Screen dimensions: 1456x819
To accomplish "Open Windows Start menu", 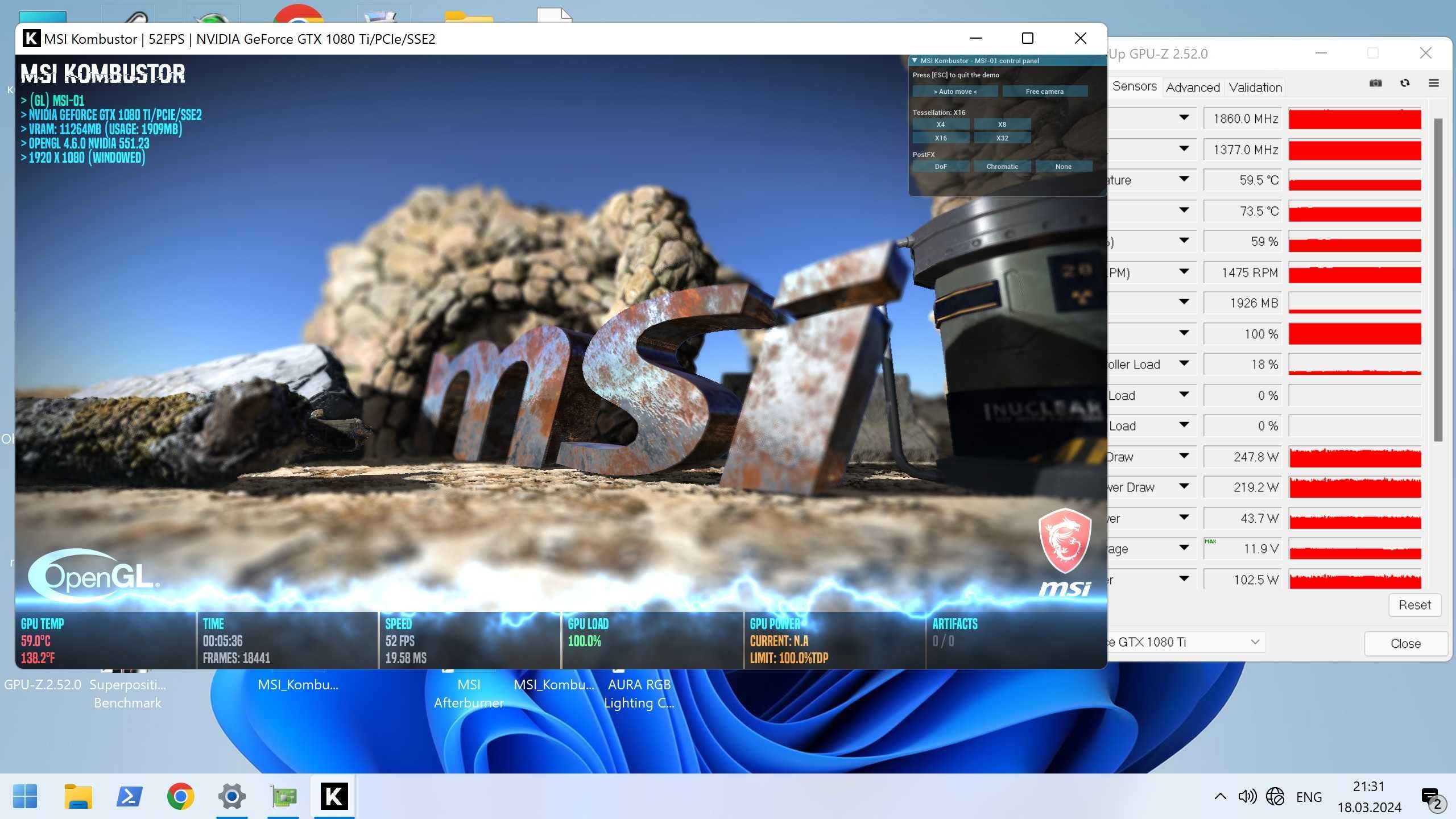I will (25, 796).
